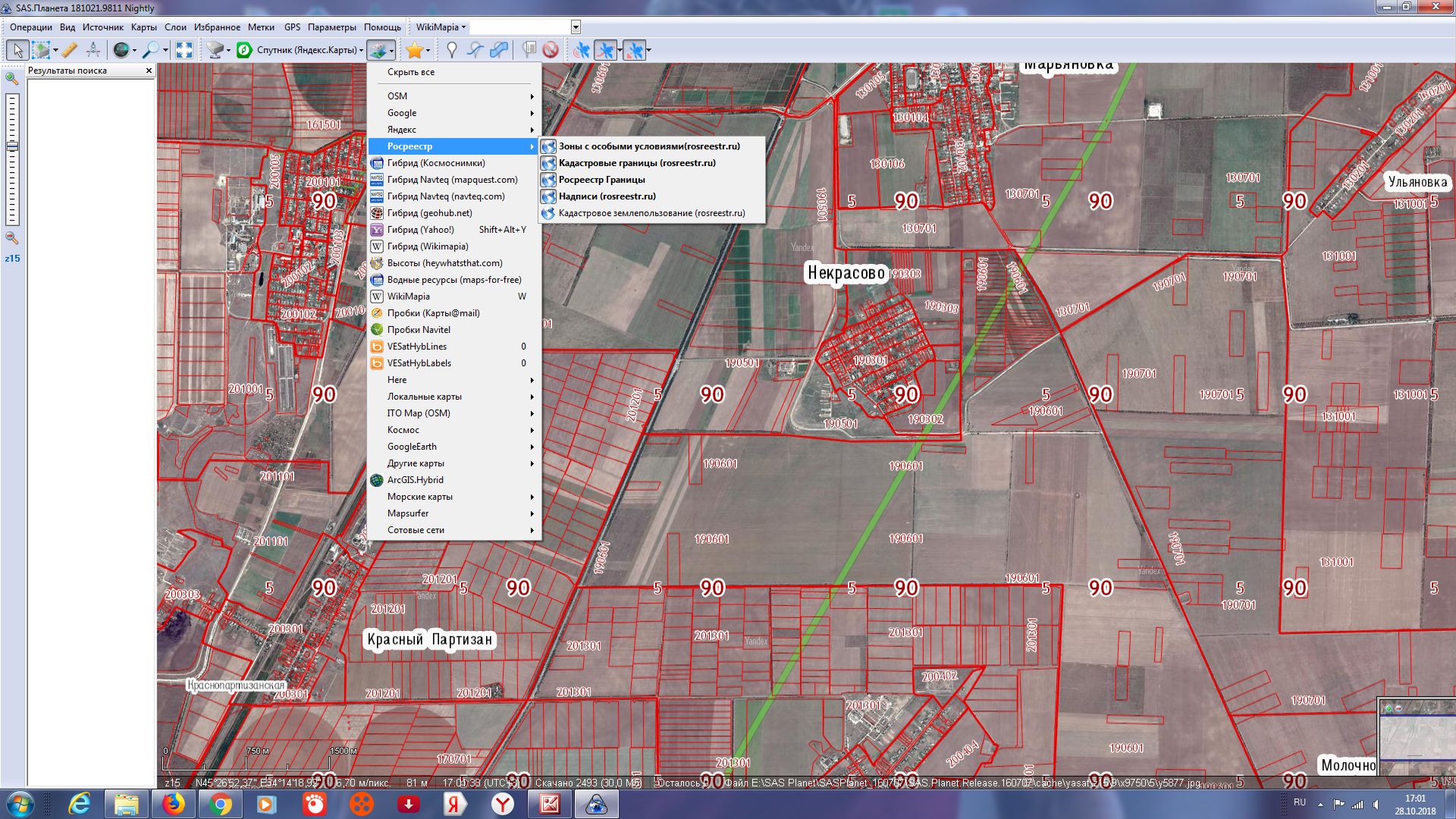Select the Гибрид (Wikimapia) layer entry
Image resolution: width=1456 pixels, height=819 pixels.
click(428, 246)
